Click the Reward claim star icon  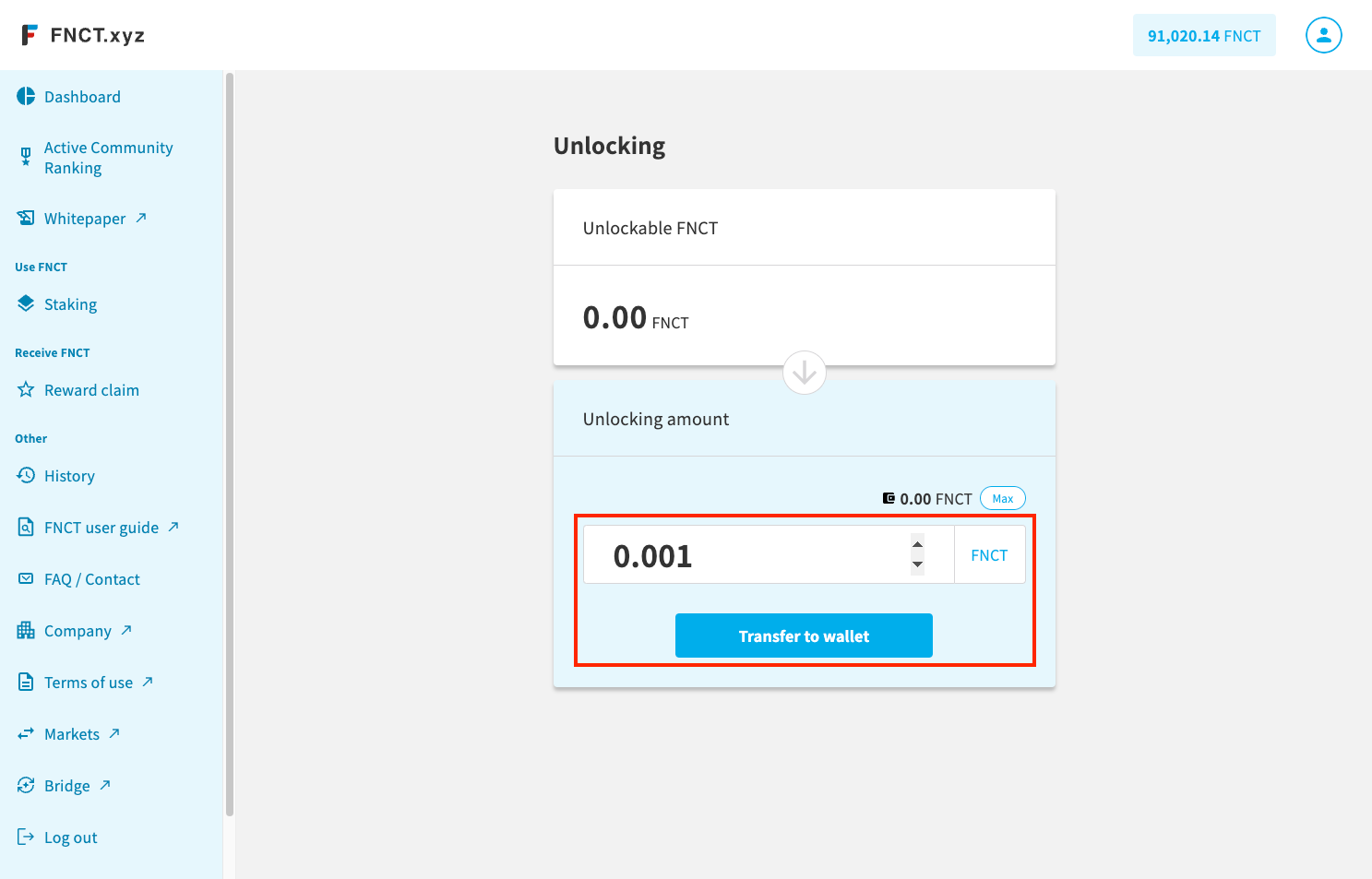[26, 389]
